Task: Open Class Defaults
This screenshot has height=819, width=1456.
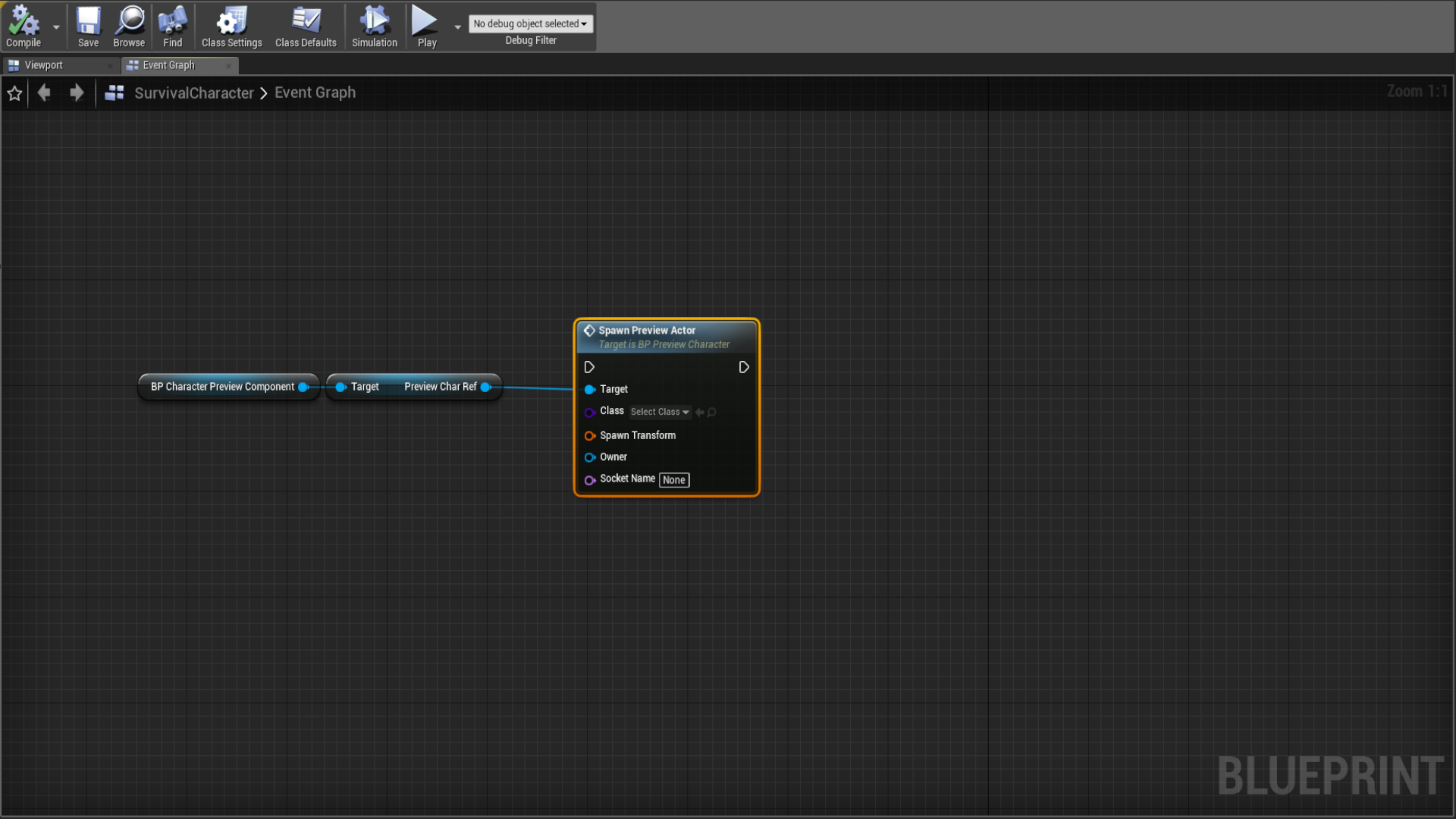Action: (306, 27)
